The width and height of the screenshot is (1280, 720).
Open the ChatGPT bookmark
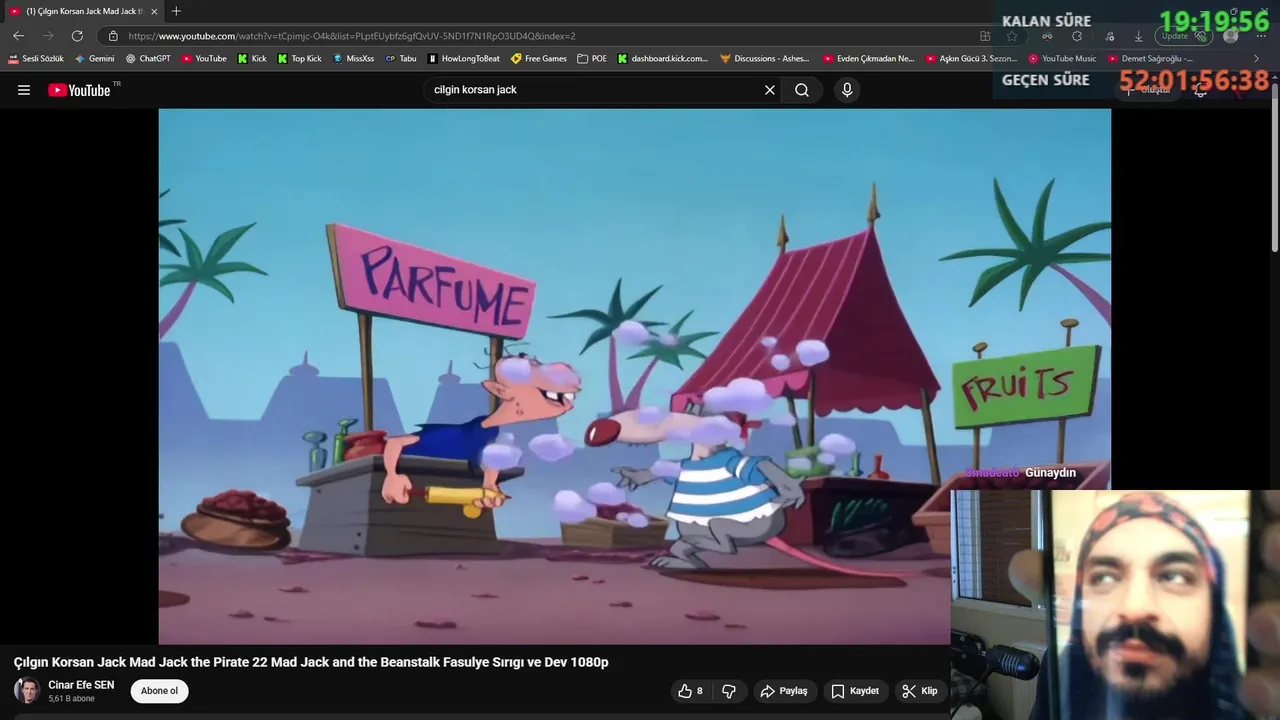148,59
